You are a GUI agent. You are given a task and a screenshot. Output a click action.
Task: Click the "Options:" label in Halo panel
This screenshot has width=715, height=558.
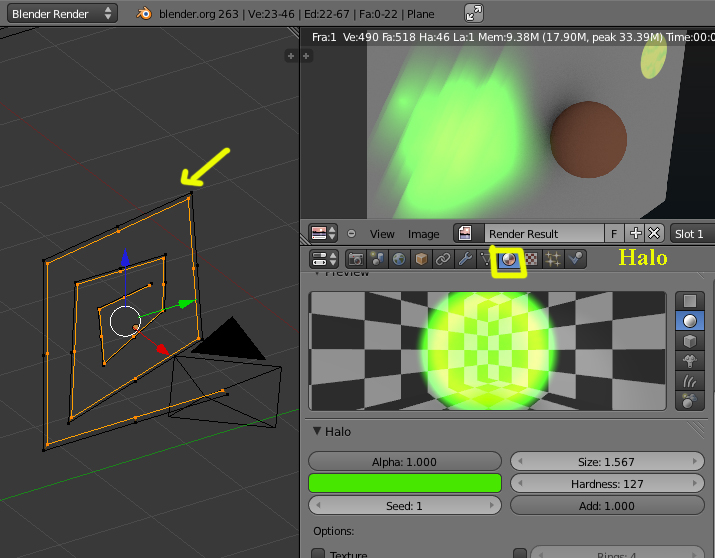tap(333, 531)
